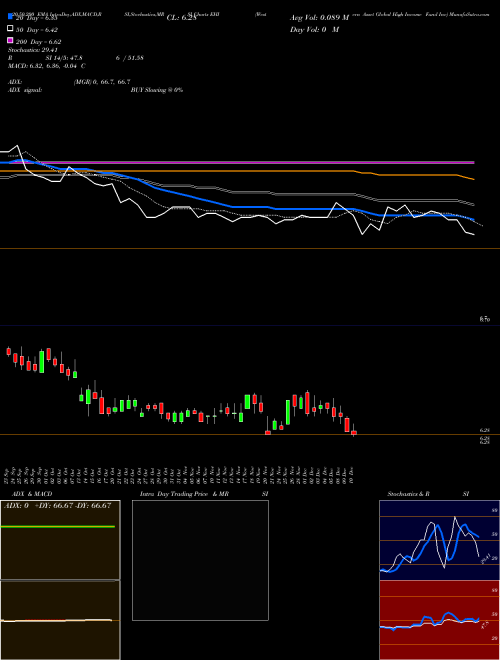Click the blue 20 Day legend swatch
The height and width of the screenshot is (660, 500).
[x=10, y=16]
